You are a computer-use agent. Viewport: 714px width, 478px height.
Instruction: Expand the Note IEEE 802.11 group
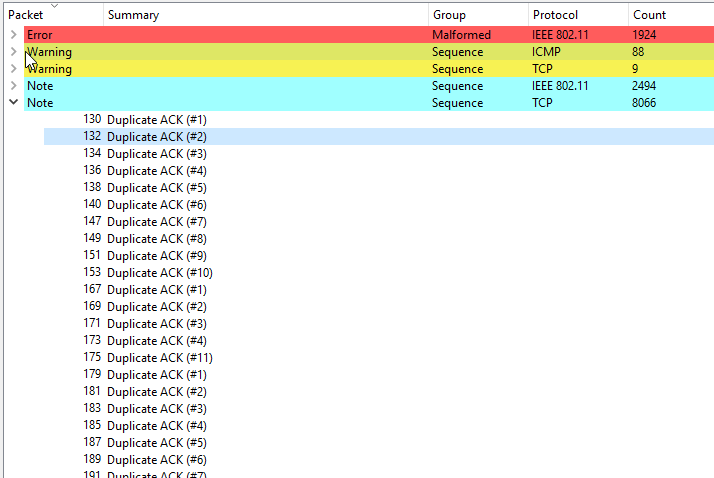[13, 86]
